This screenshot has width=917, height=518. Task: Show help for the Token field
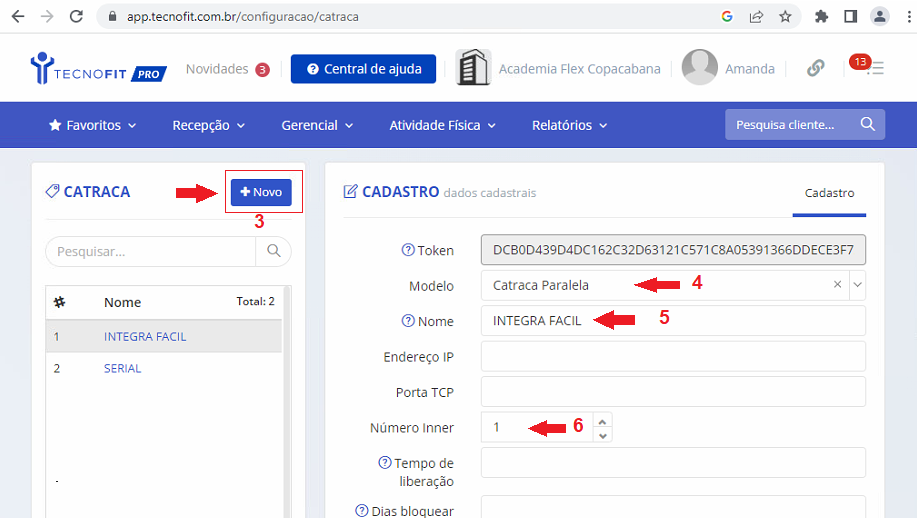click(408, 250)
